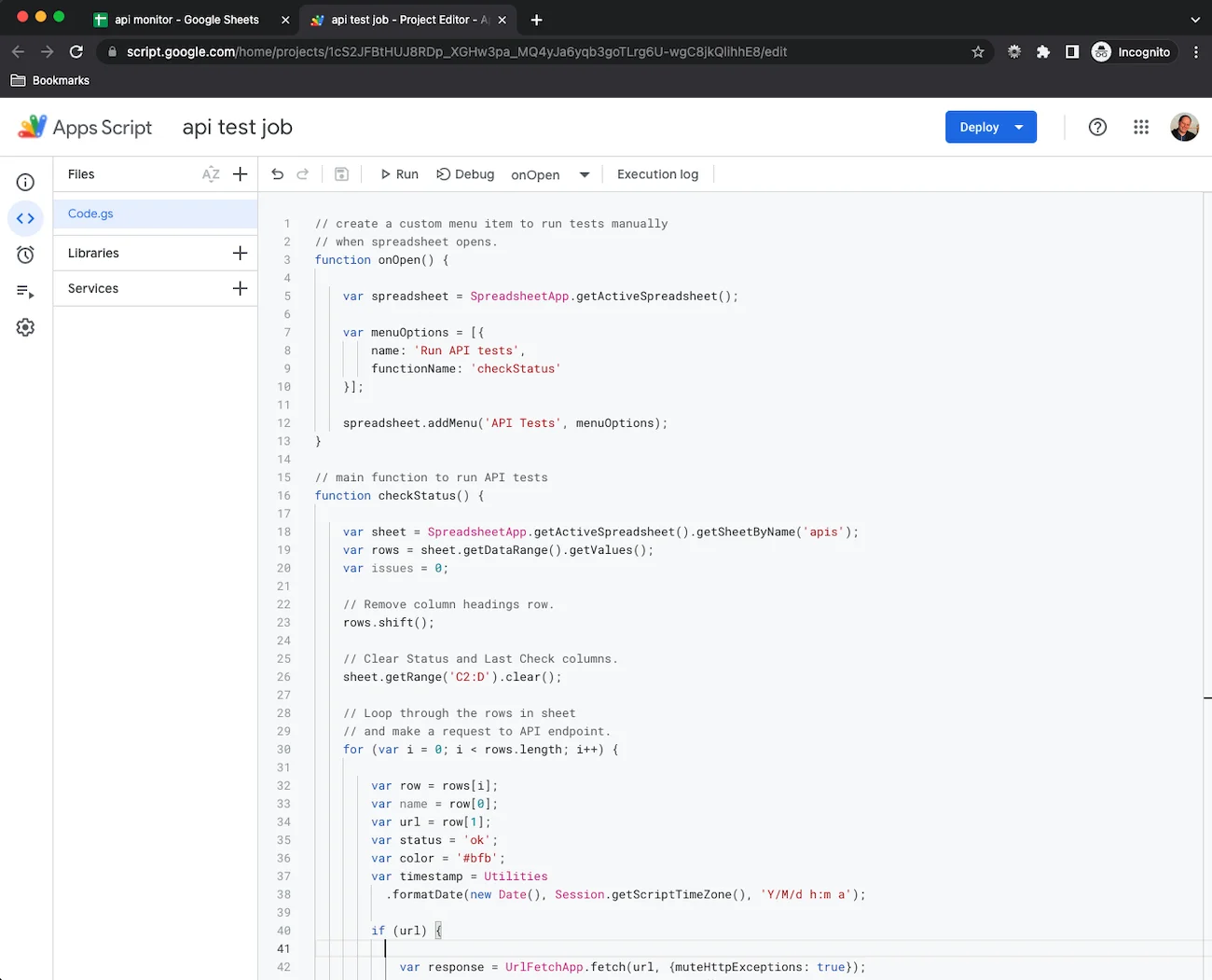The width and height of the screenshot is (1212, 980).
Task: Open the Executions list icon
Action: tap(25, 292)
